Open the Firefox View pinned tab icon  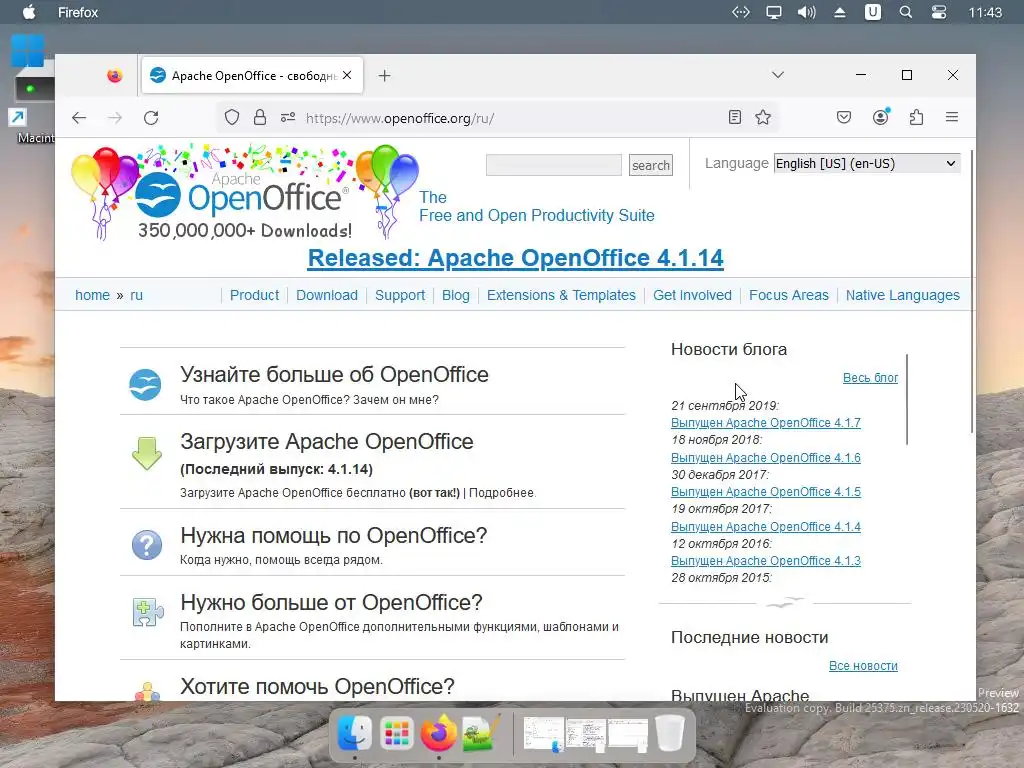(x=114, y=76)
